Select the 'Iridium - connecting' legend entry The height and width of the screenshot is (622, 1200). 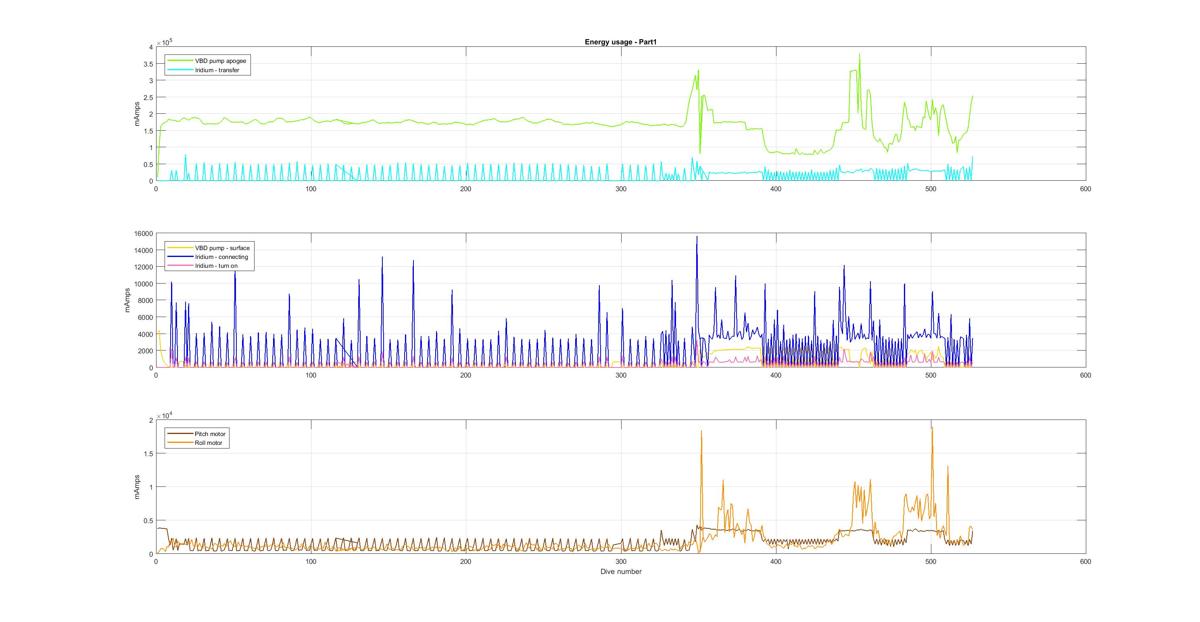[223, 257]
